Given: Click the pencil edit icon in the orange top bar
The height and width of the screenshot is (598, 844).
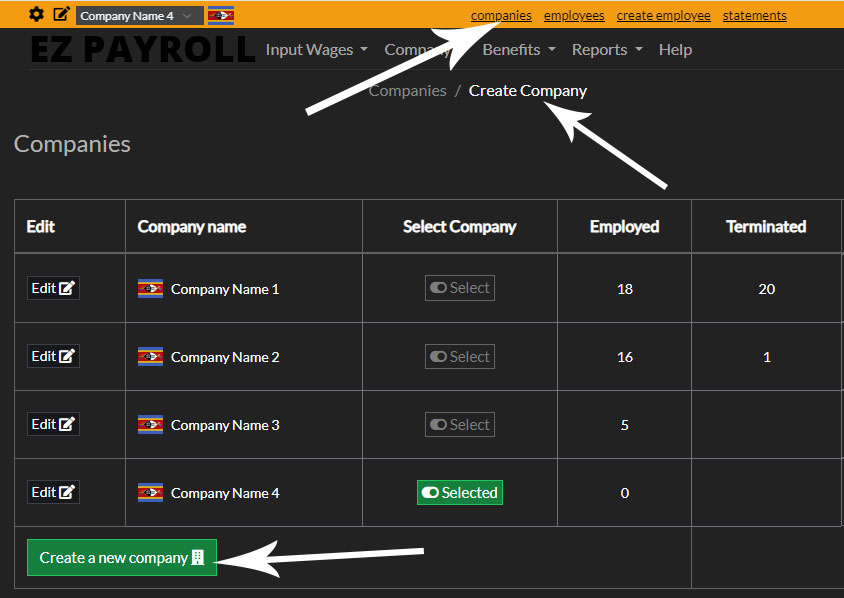Looking at the screenshot, I should pos(62,14).
